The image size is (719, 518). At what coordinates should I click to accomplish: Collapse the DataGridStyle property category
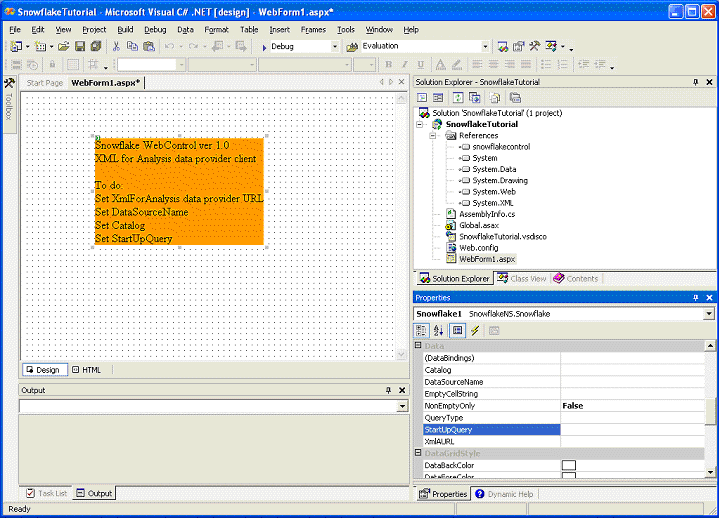[x=418, y=452]
